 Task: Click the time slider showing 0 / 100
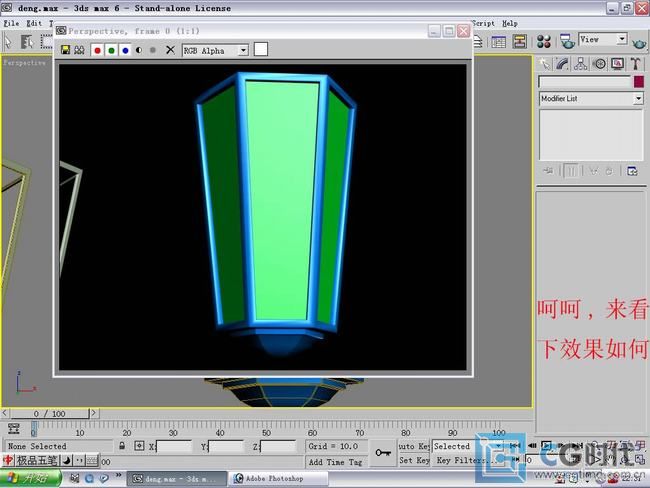pyautogui.click(x=50, y=413)
